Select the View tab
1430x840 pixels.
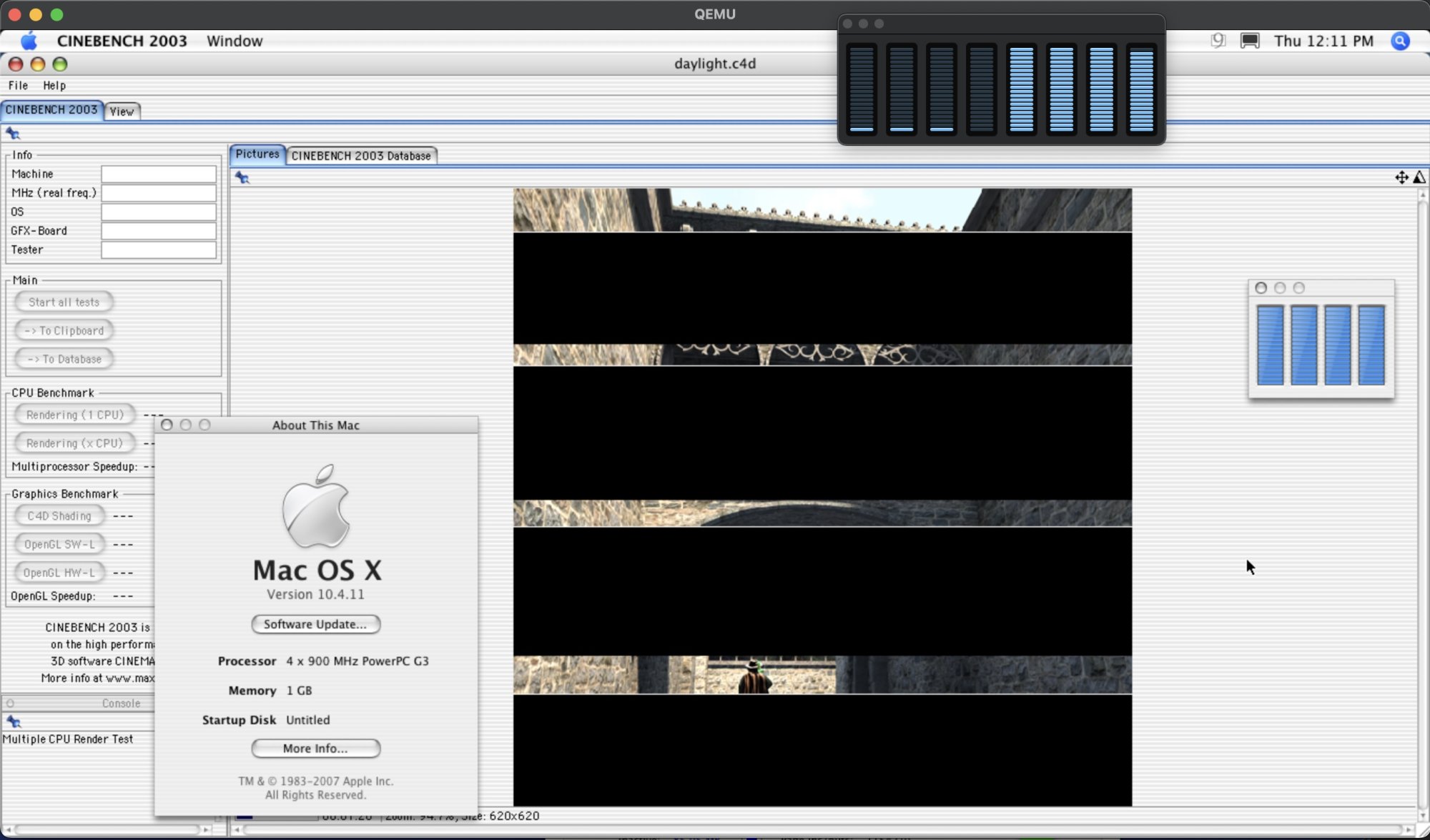click(122, 112)
